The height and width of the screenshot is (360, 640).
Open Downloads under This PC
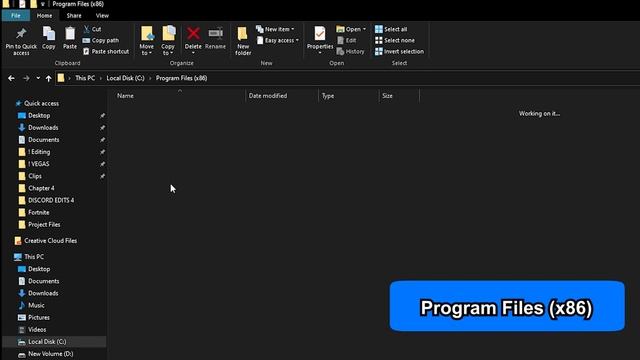click(43, 293)
